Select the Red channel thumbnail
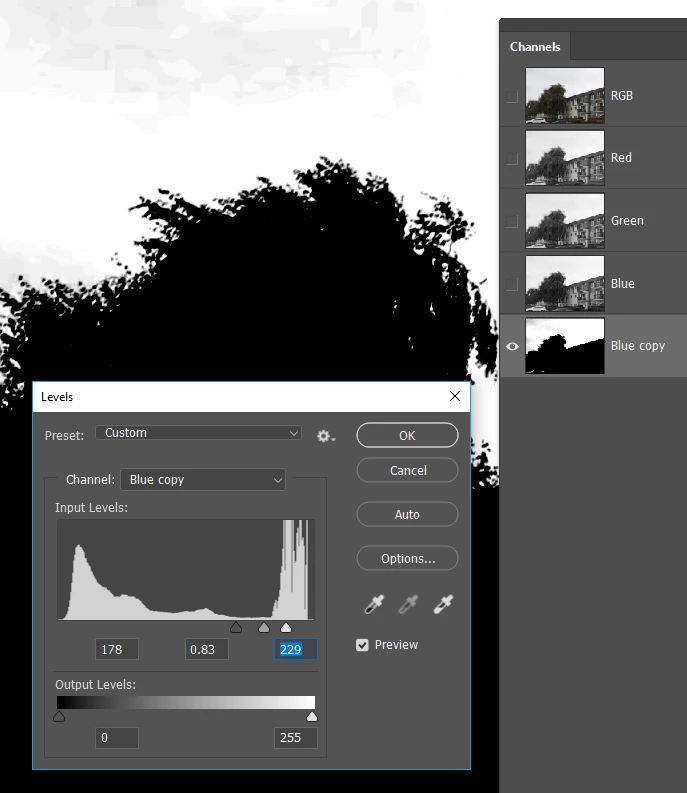 pyautogui.click(x=565, y=158)
